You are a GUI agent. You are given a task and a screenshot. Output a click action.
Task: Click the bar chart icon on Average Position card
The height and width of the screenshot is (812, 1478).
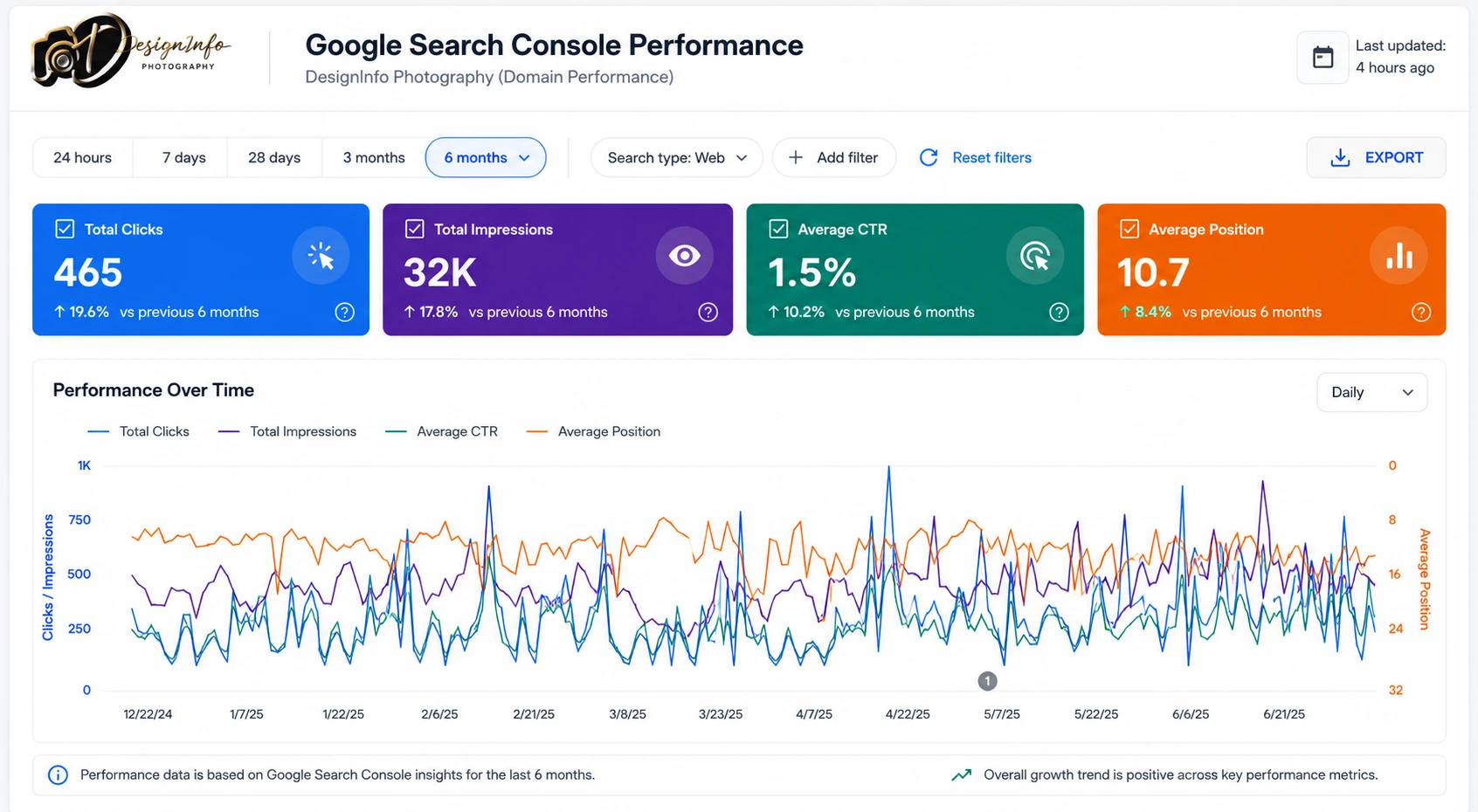1399,256
